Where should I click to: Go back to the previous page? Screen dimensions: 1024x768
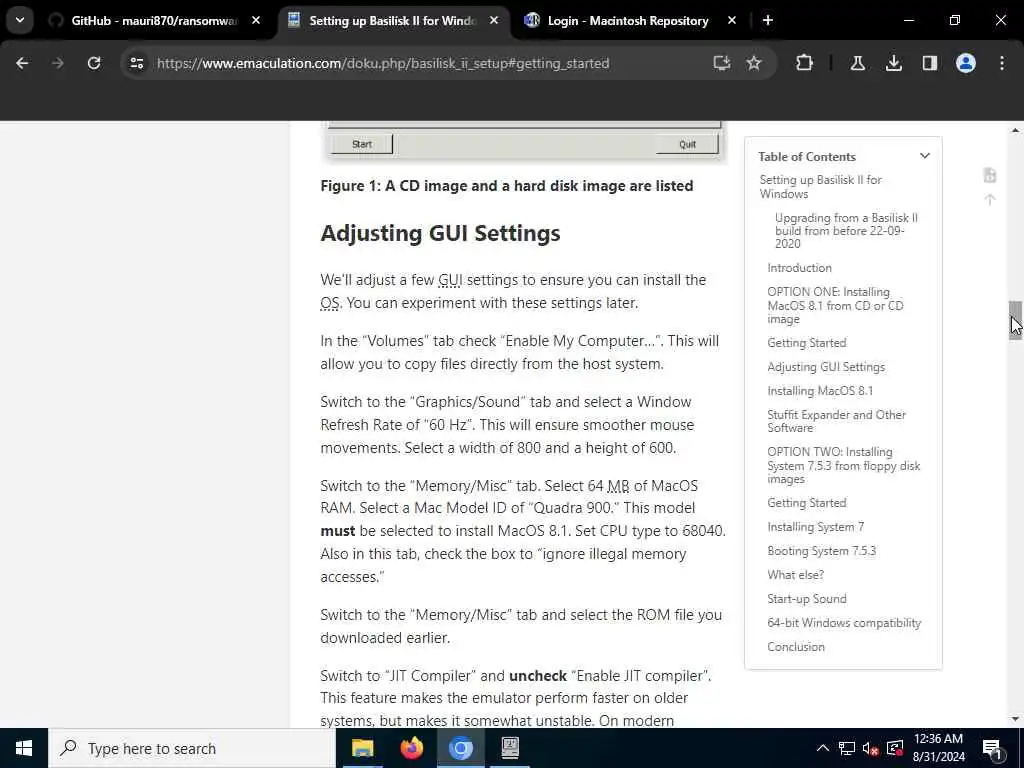(x=22, y=63)
